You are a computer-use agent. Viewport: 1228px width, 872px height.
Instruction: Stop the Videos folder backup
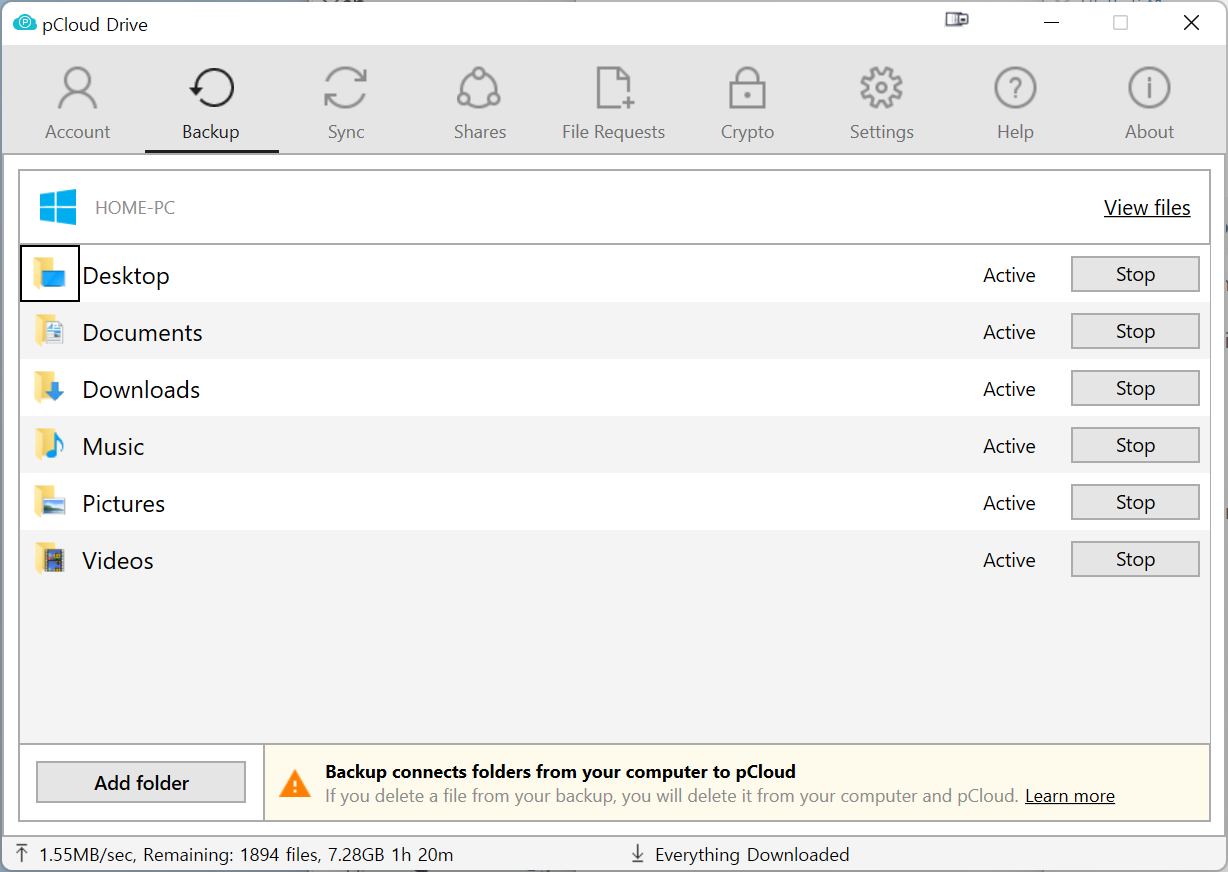(x=1135, y=559)
